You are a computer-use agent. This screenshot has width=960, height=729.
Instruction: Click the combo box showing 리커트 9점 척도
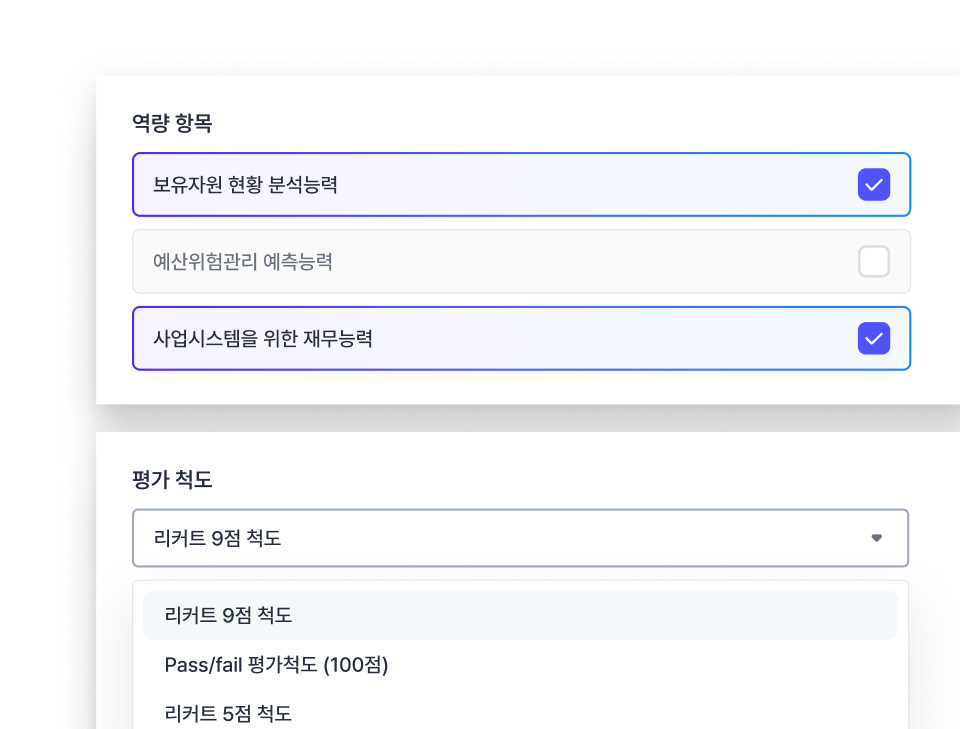[x=520, y=538]
